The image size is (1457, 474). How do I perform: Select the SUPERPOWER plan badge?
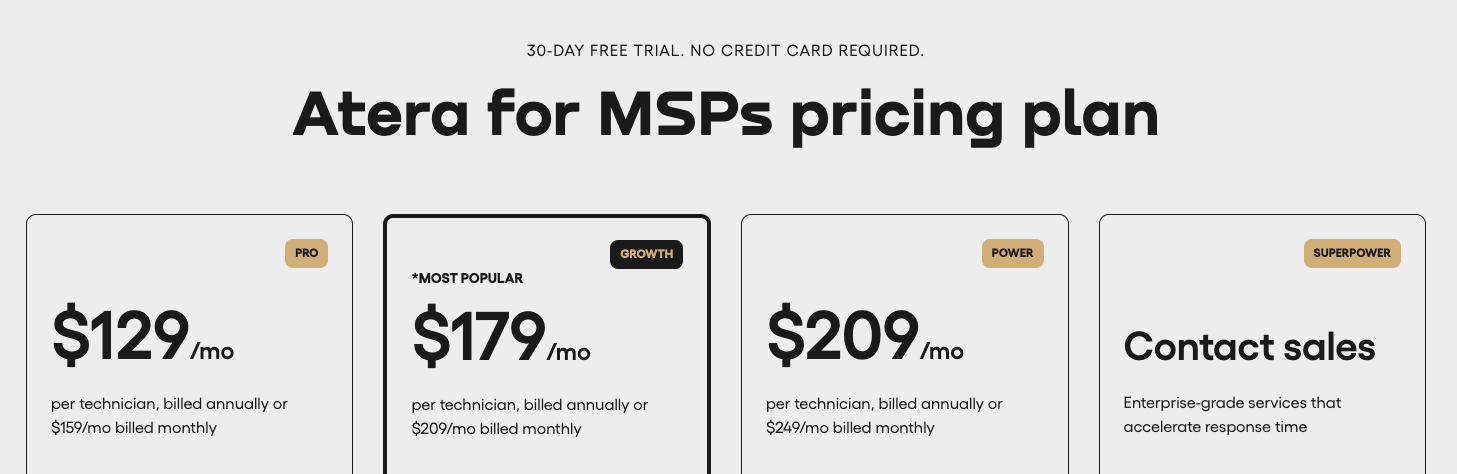click(1352, 253)
